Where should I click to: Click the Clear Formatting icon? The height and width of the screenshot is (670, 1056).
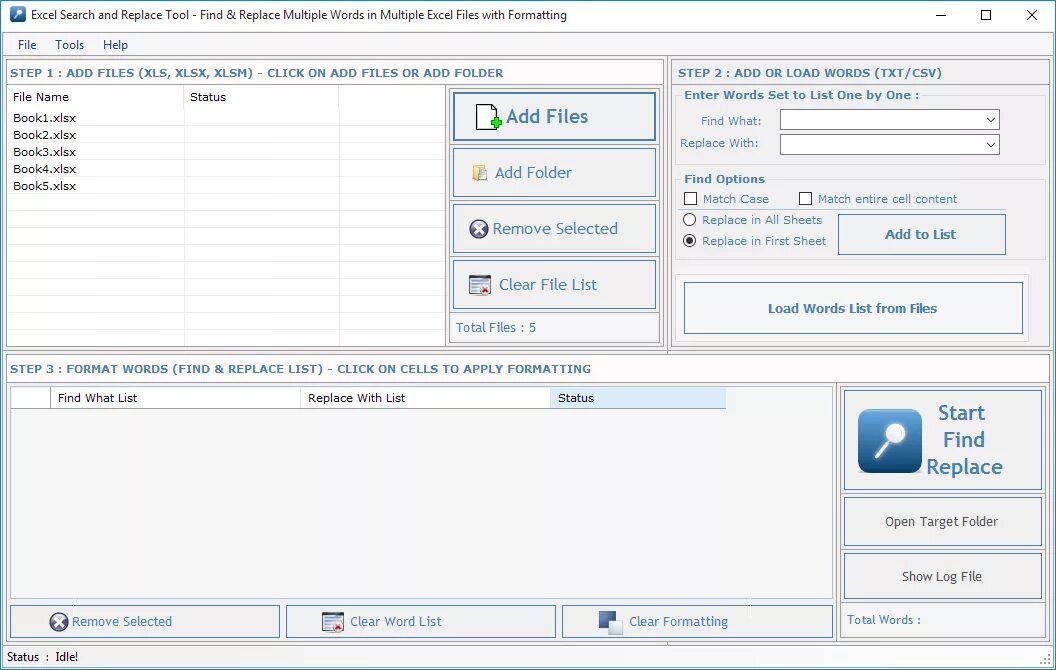click(x=610, y=622)
